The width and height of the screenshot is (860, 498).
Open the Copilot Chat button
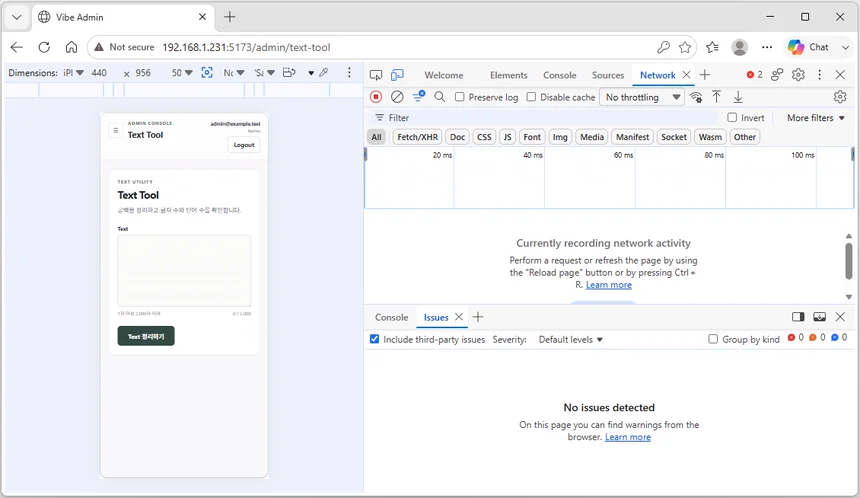(808, 47)
